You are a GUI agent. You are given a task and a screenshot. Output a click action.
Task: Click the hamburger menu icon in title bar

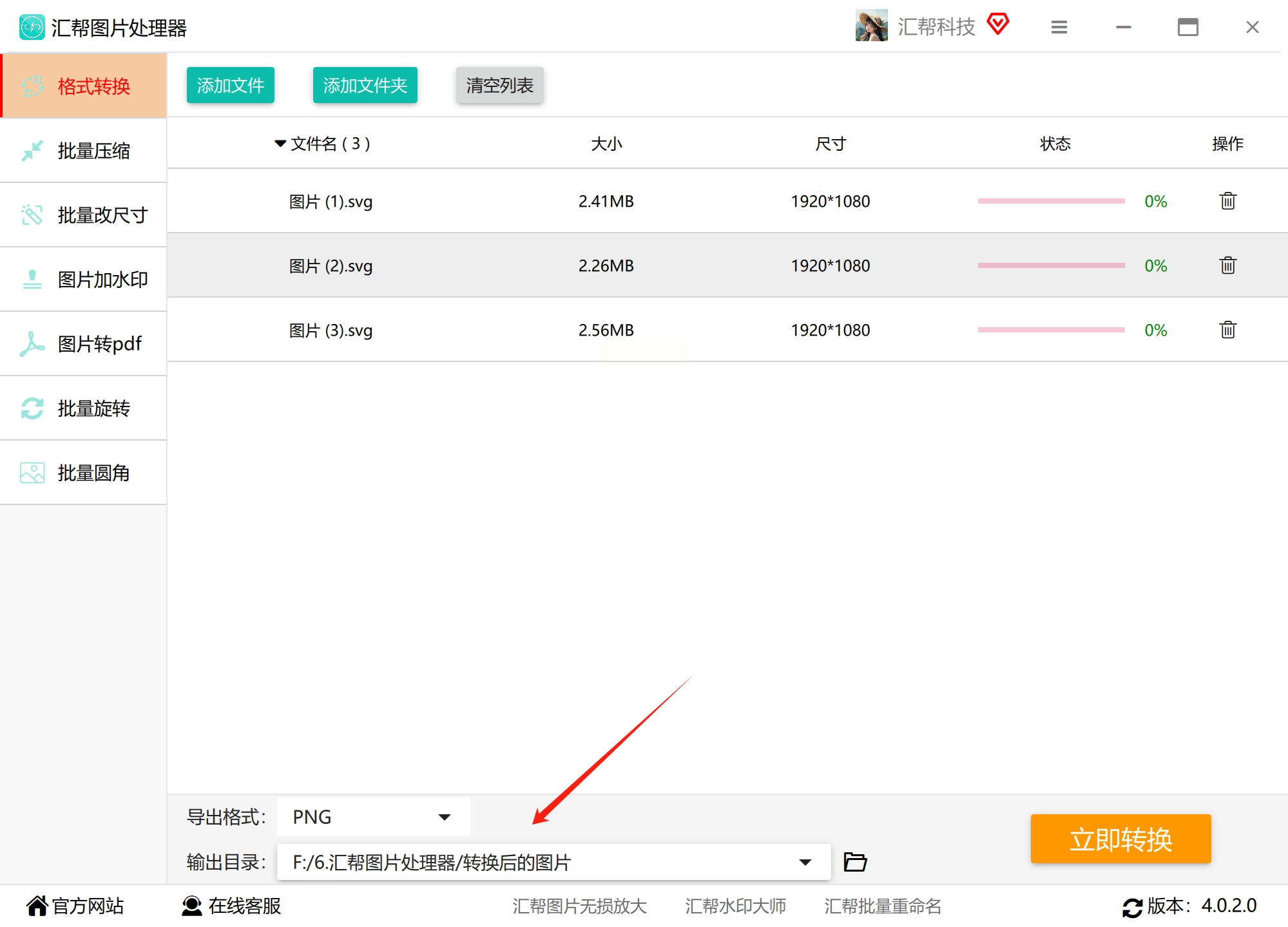click(x=1059, y=27)
